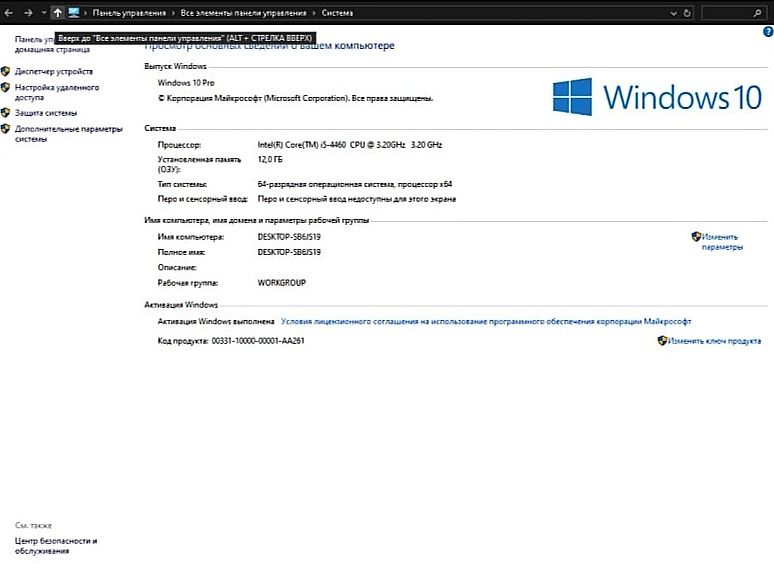774x564 pixels.
Task: Go forward with the right arrow button
Action: point(28,13)
